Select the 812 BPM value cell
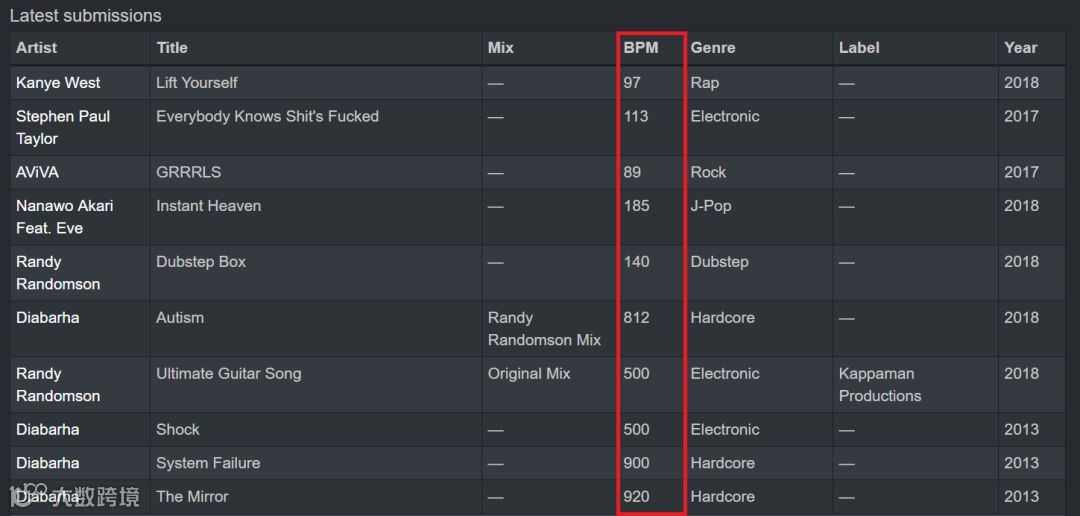Viewport: 1080px width, 516px height. (x=636, y=318)
